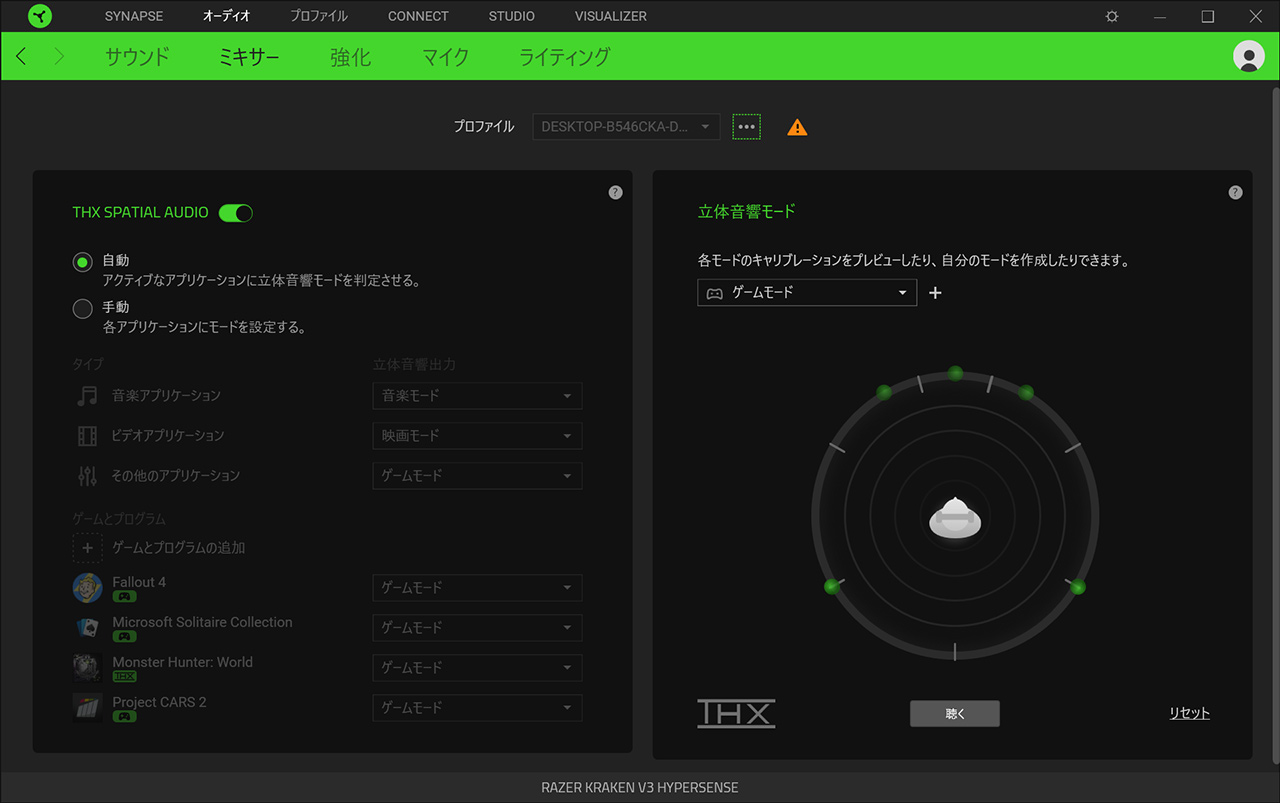
Task: Open the 強化 sub-tab
Action: pyautogui.click(x=350, y=57)
